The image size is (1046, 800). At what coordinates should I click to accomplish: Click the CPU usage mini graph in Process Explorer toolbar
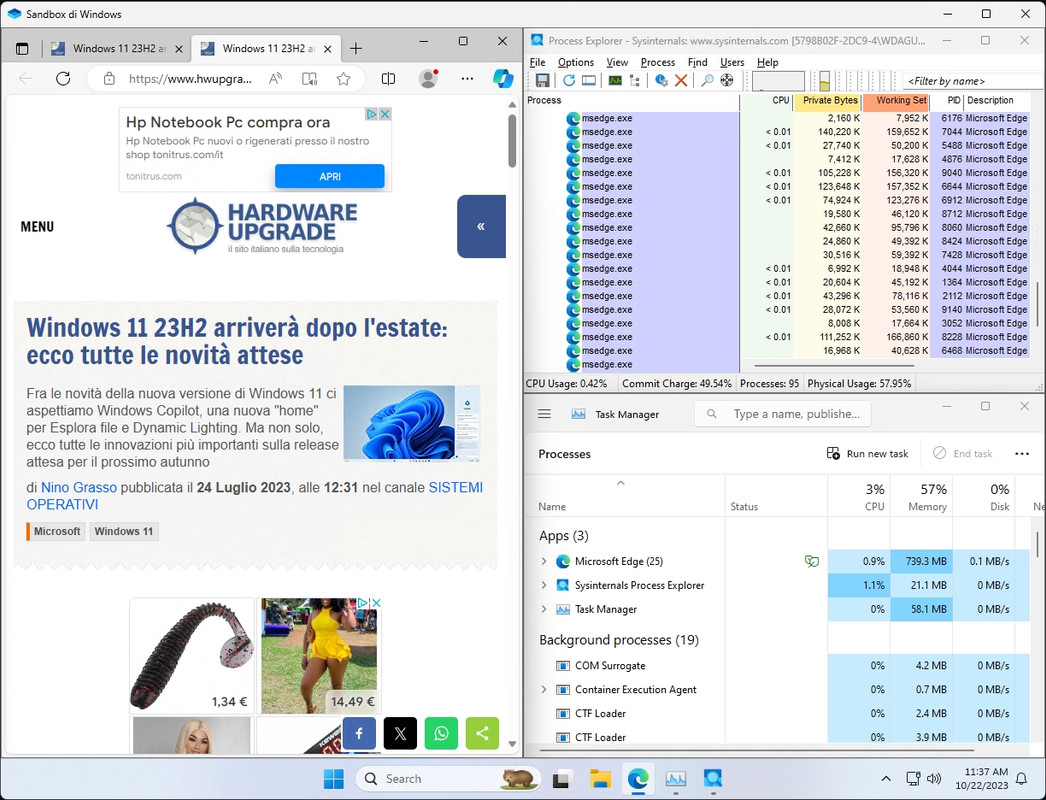(778, 81)
